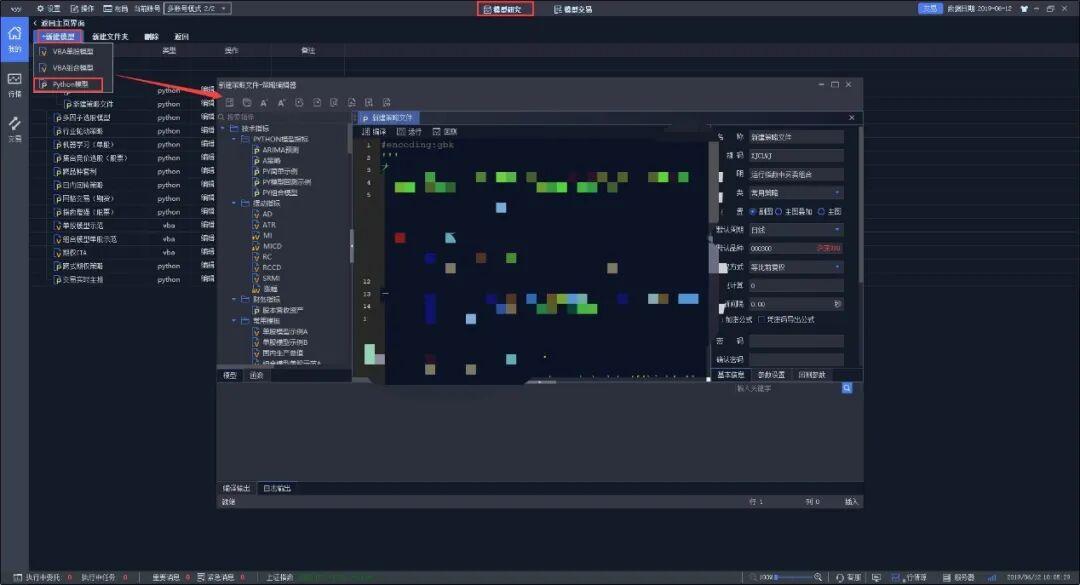Viewport: 1080px width, 585px height.
Task: Click the monitor icon in status bar
Action: [876, 577]
